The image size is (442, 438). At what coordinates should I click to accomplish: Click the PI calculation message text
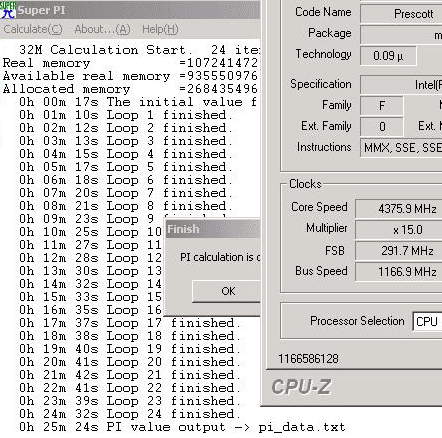tap(220, 257)
